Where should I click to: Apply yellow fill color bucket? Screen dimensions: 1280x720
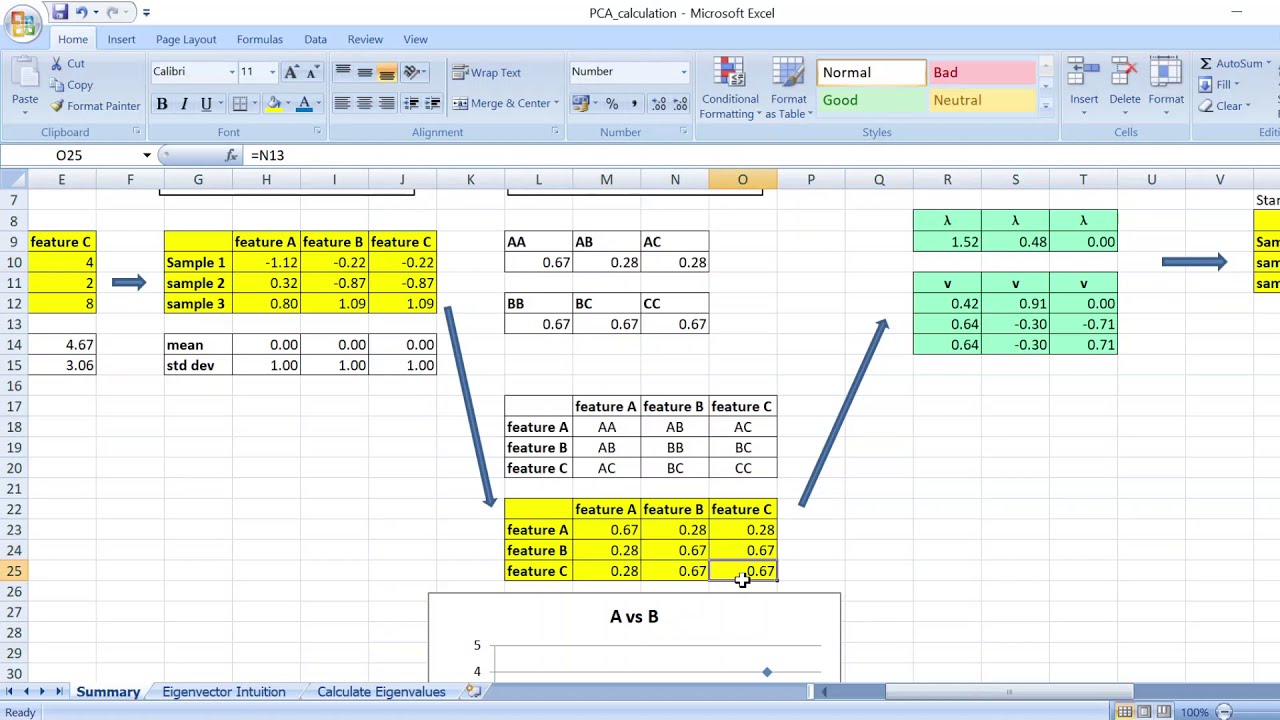point(273,104)
